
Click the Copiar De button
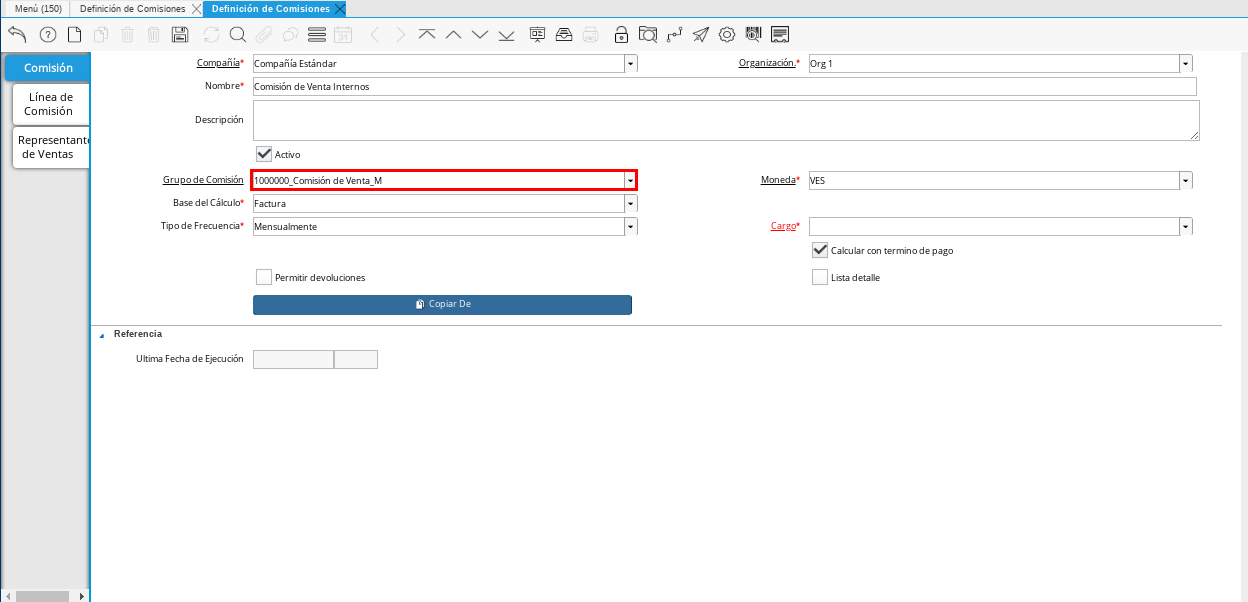[442, 304]
